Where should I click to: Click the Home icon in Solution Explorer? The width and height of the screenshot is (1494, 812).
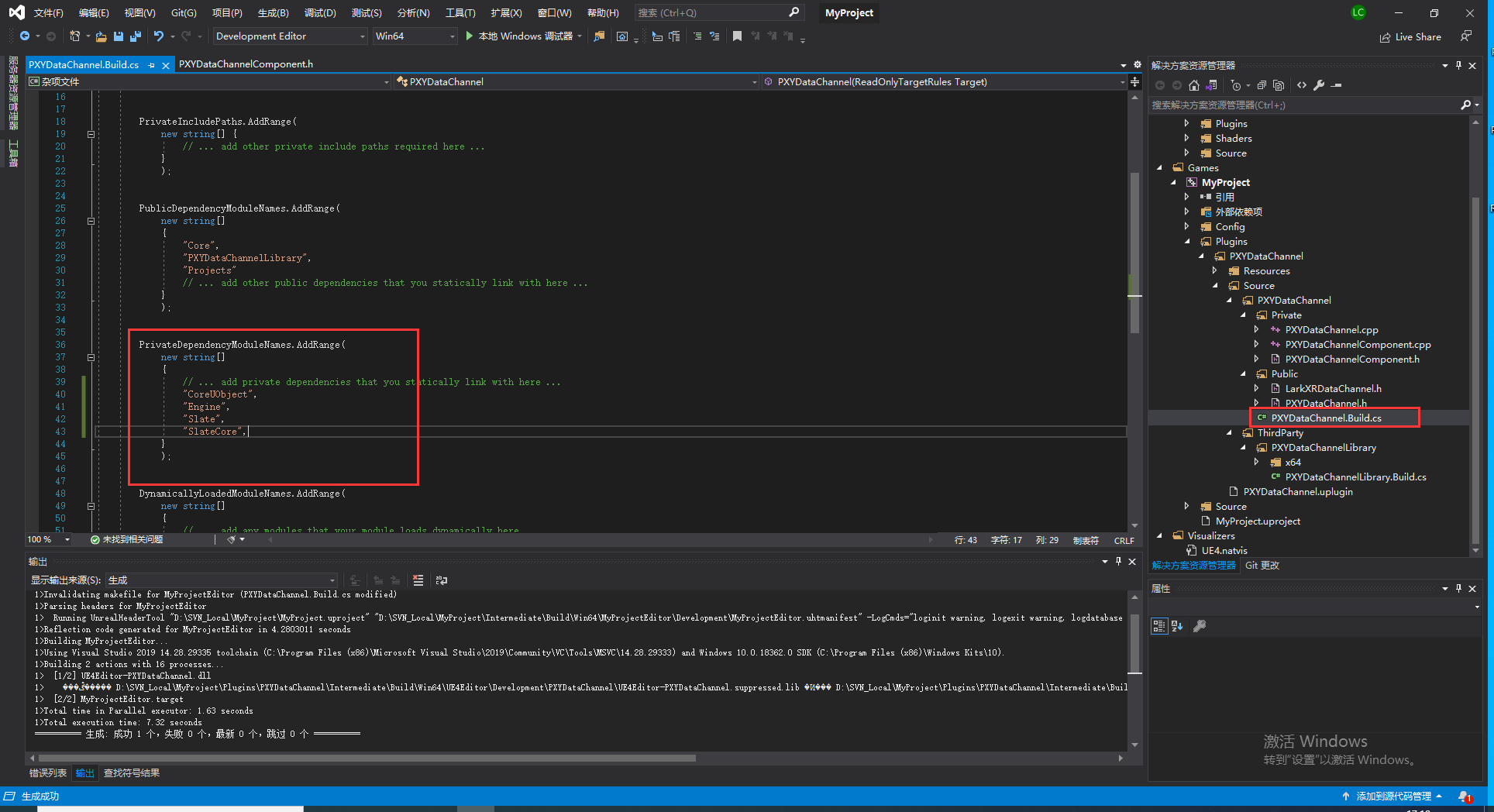[x=1194, y=85]
